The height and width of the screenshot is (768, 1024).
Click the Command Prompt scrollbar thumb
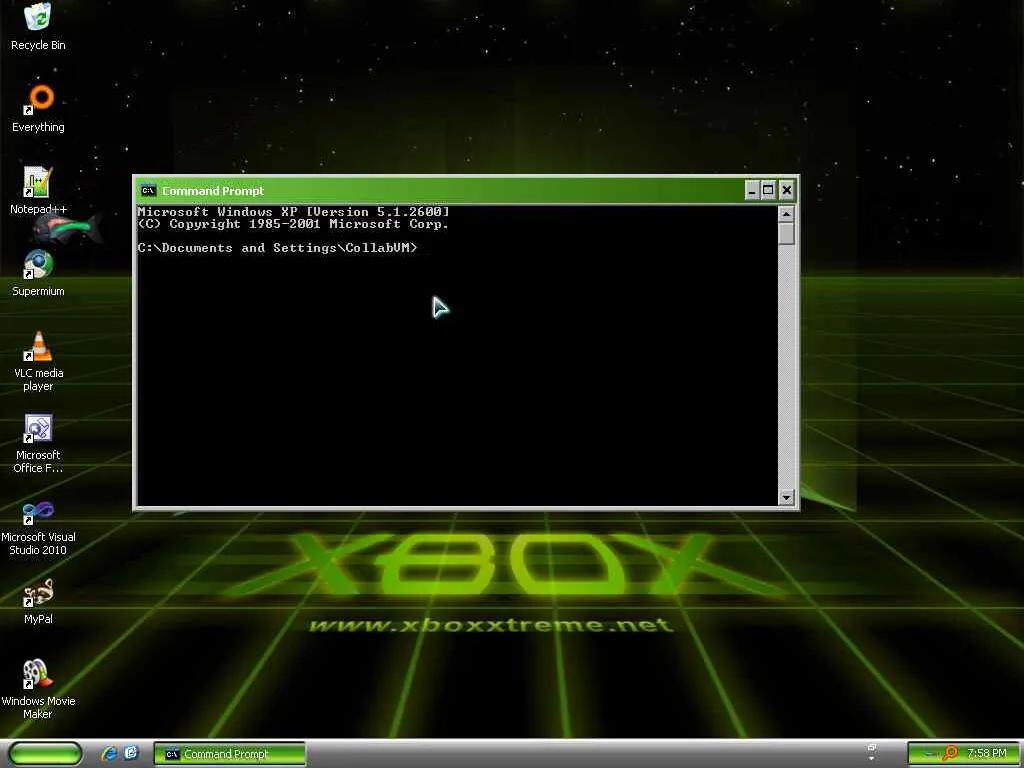786,234
